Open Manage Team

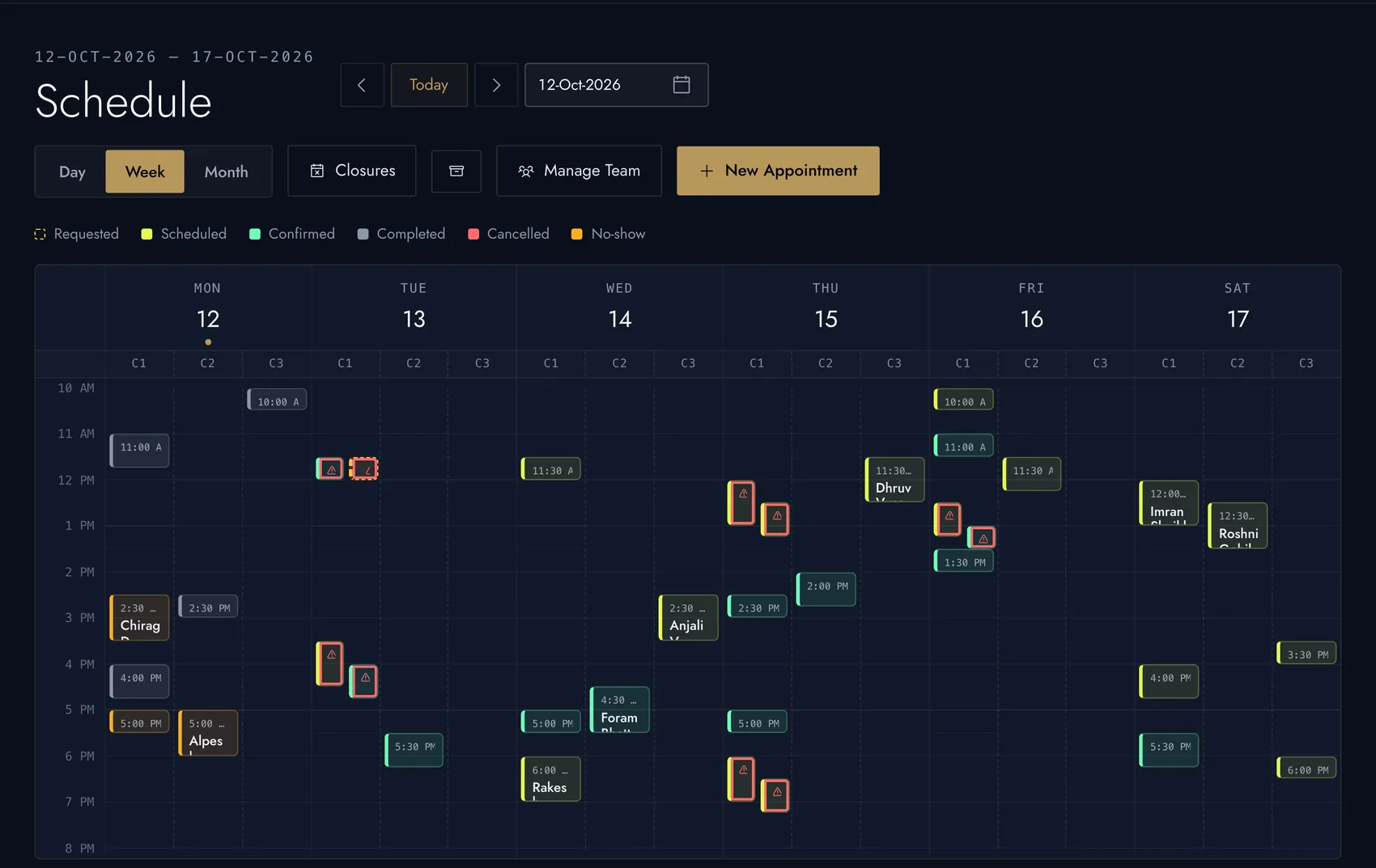coord(579,171)
